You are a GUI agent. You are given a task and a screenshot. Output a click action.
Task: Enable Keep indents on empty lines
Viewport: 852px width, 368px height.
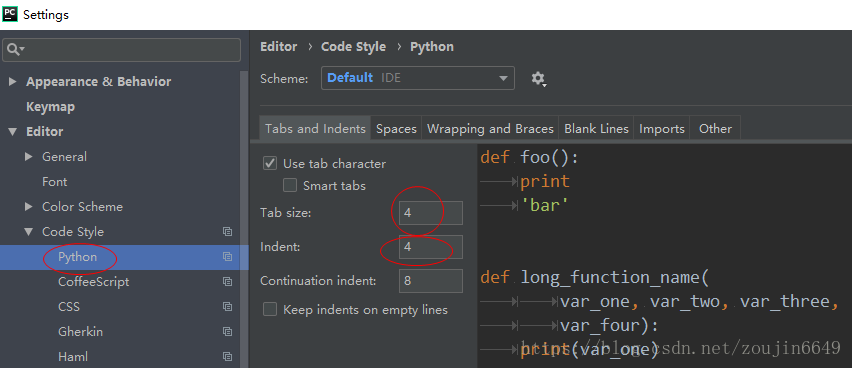pyautogui.click(x=270, y=309)
